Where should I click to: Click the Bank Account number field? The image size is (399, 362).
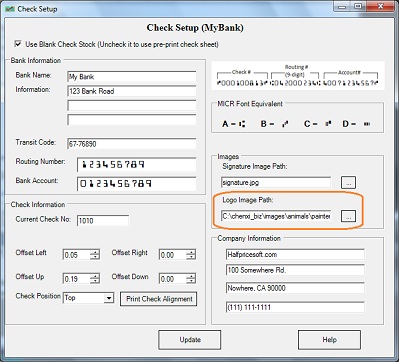coord(137,184)
